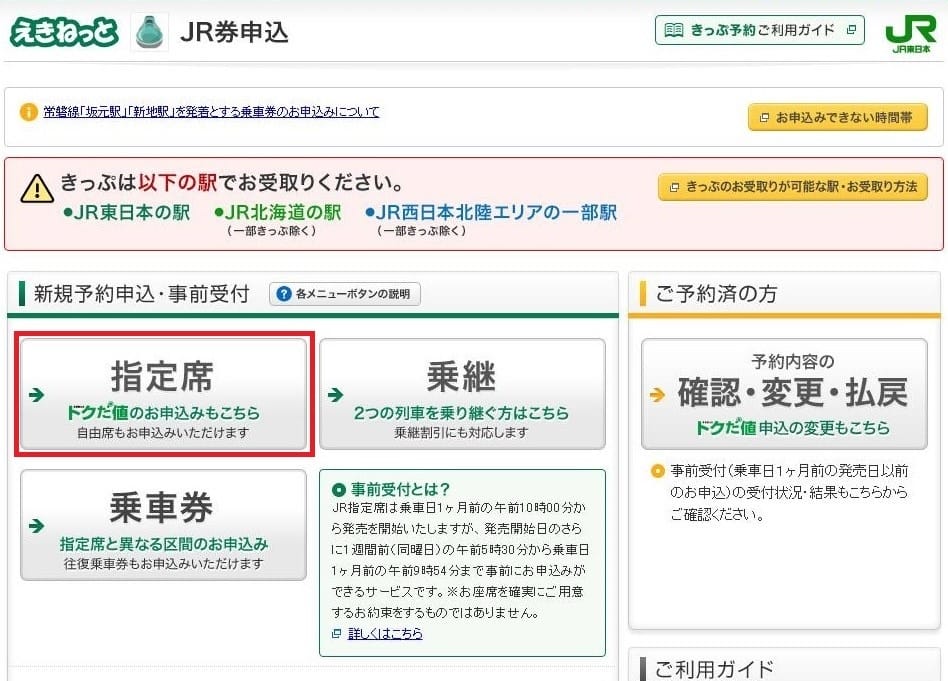
Task: Follow the 詳しくはこちら link
Action: tap(384, 634)
